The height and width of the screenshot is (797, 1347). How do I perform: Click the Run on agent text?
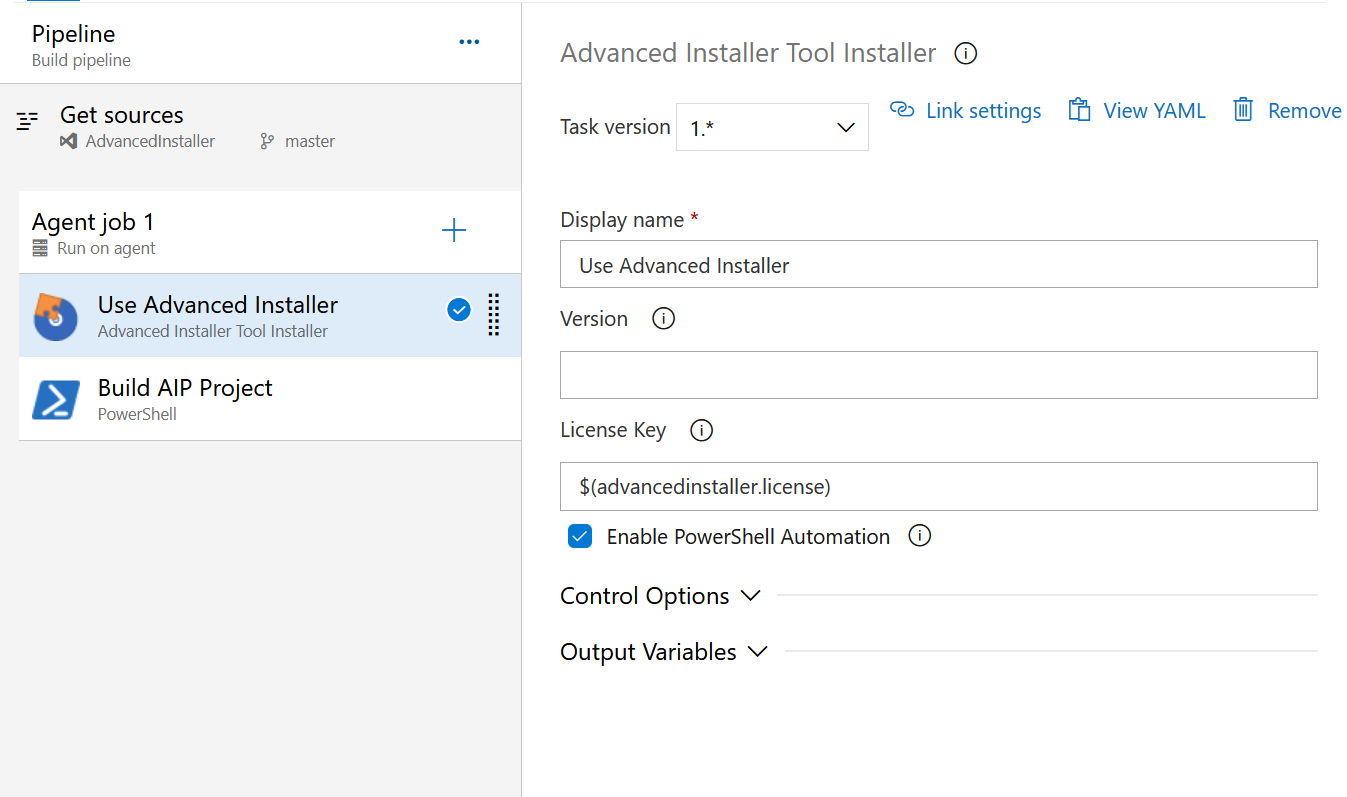(x=106, y=248)
